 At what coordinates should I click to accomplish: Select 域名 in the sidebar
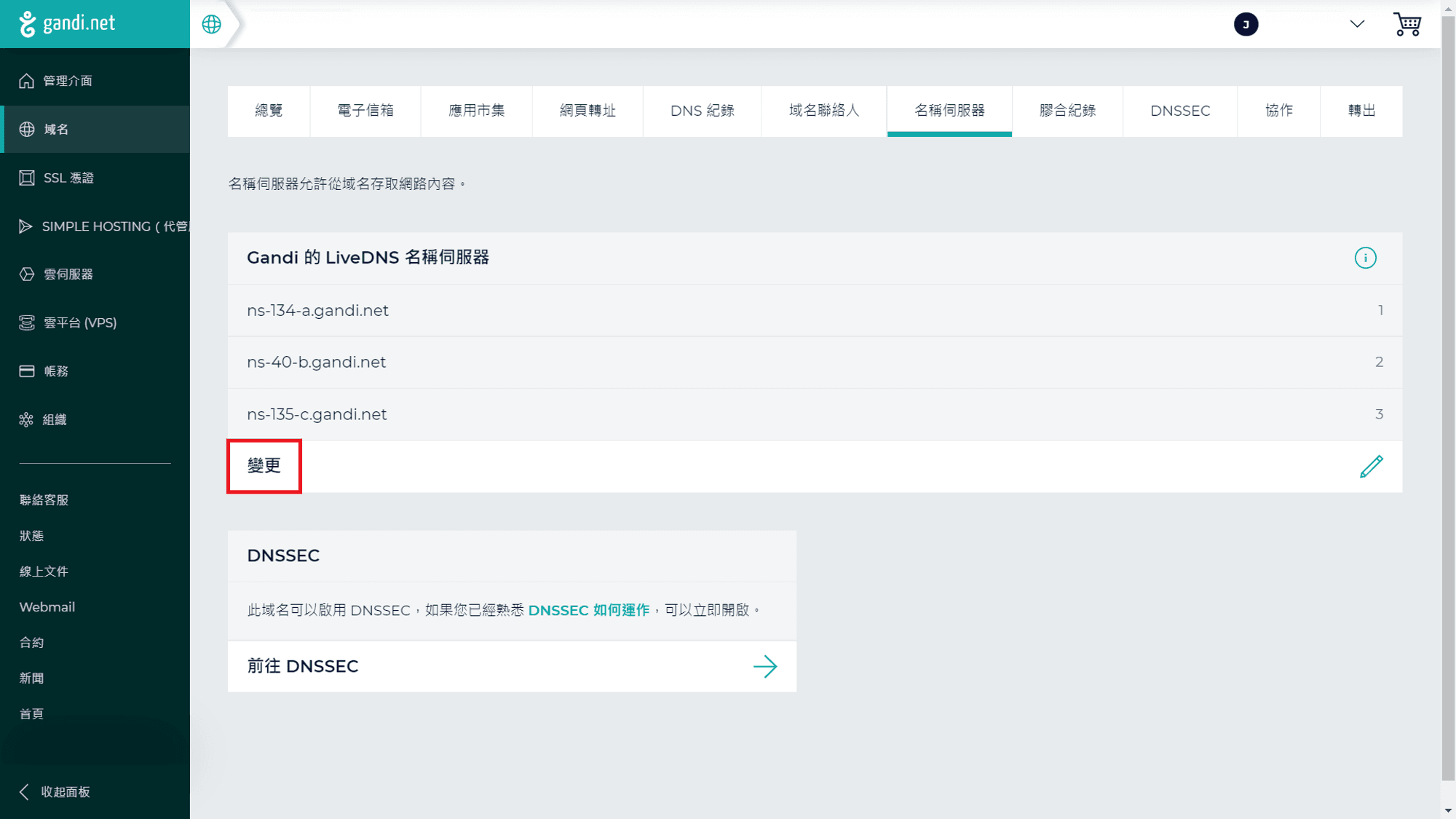95,129
